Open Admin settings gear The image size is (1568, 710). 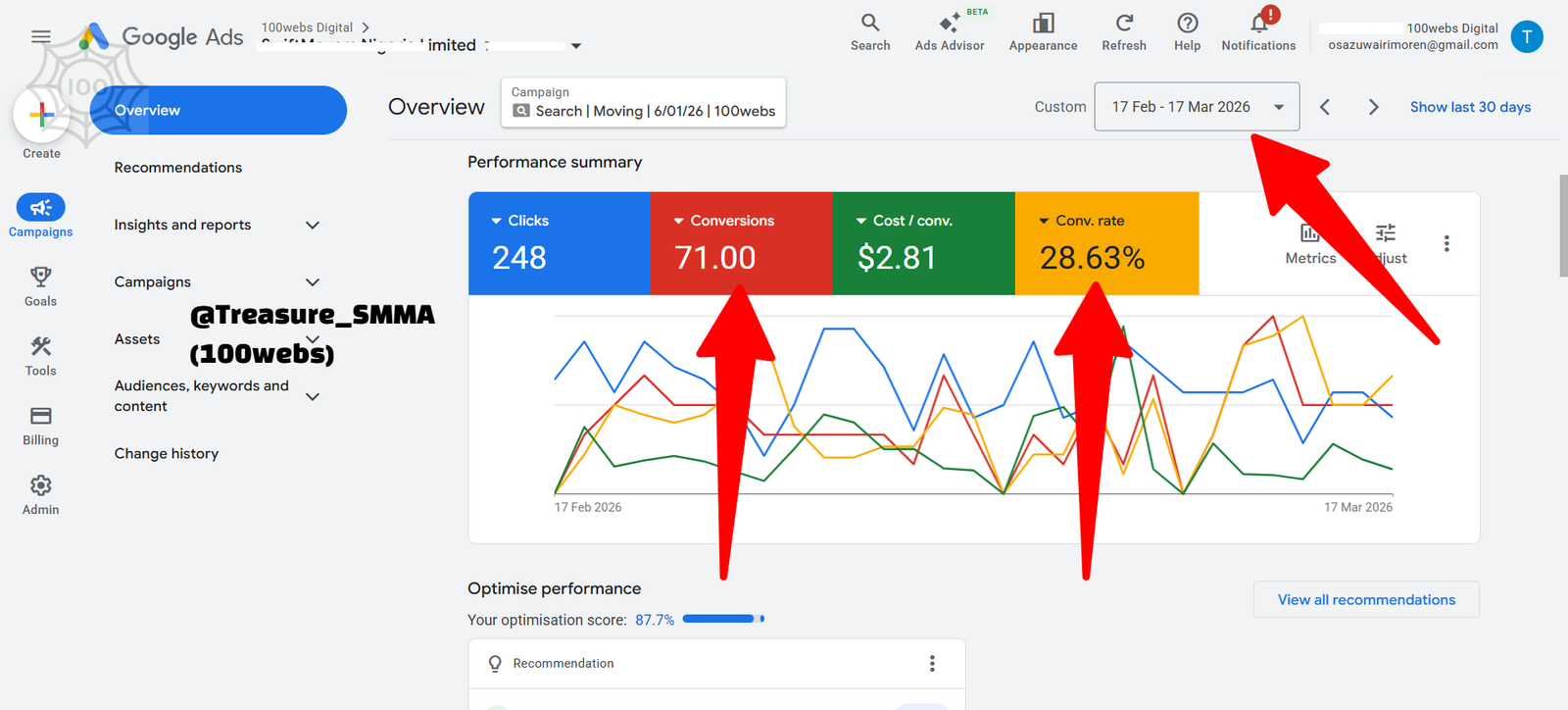coord(40,495)
